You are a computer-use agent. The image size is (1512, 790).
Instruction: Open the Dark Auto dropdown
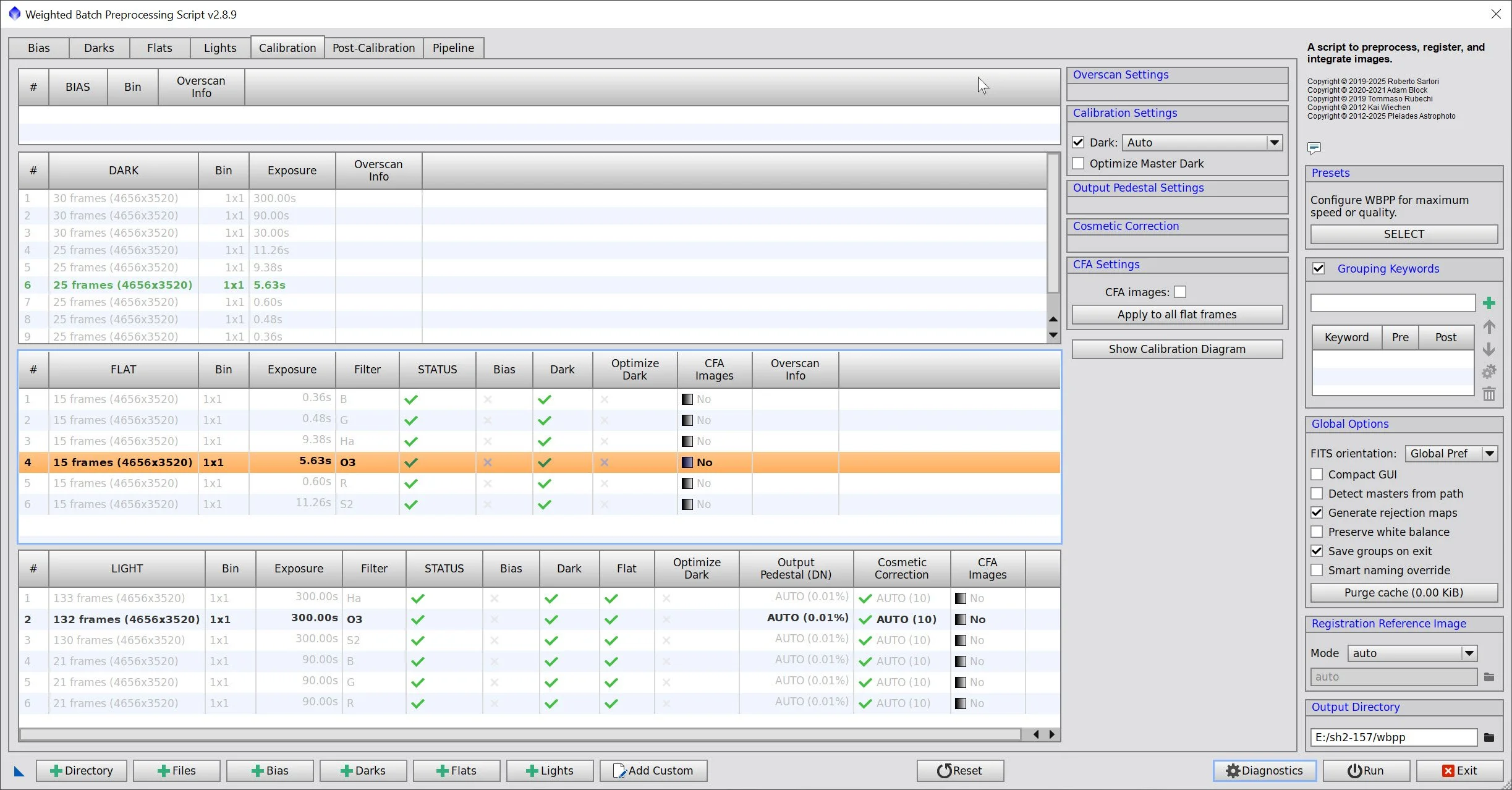[1274, 143]
